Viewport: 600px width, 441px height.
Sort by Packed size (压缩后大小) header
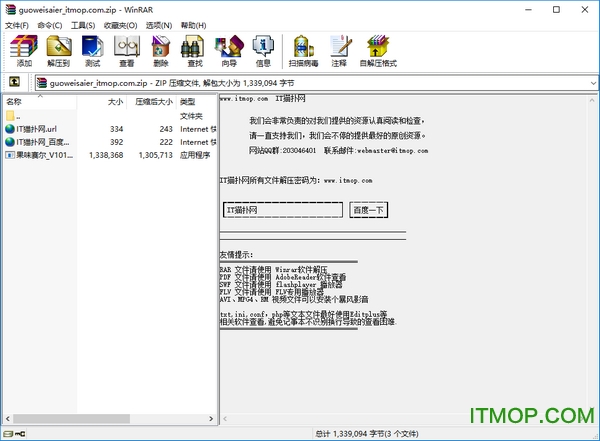pyautogui.click(x=151, y=101)
